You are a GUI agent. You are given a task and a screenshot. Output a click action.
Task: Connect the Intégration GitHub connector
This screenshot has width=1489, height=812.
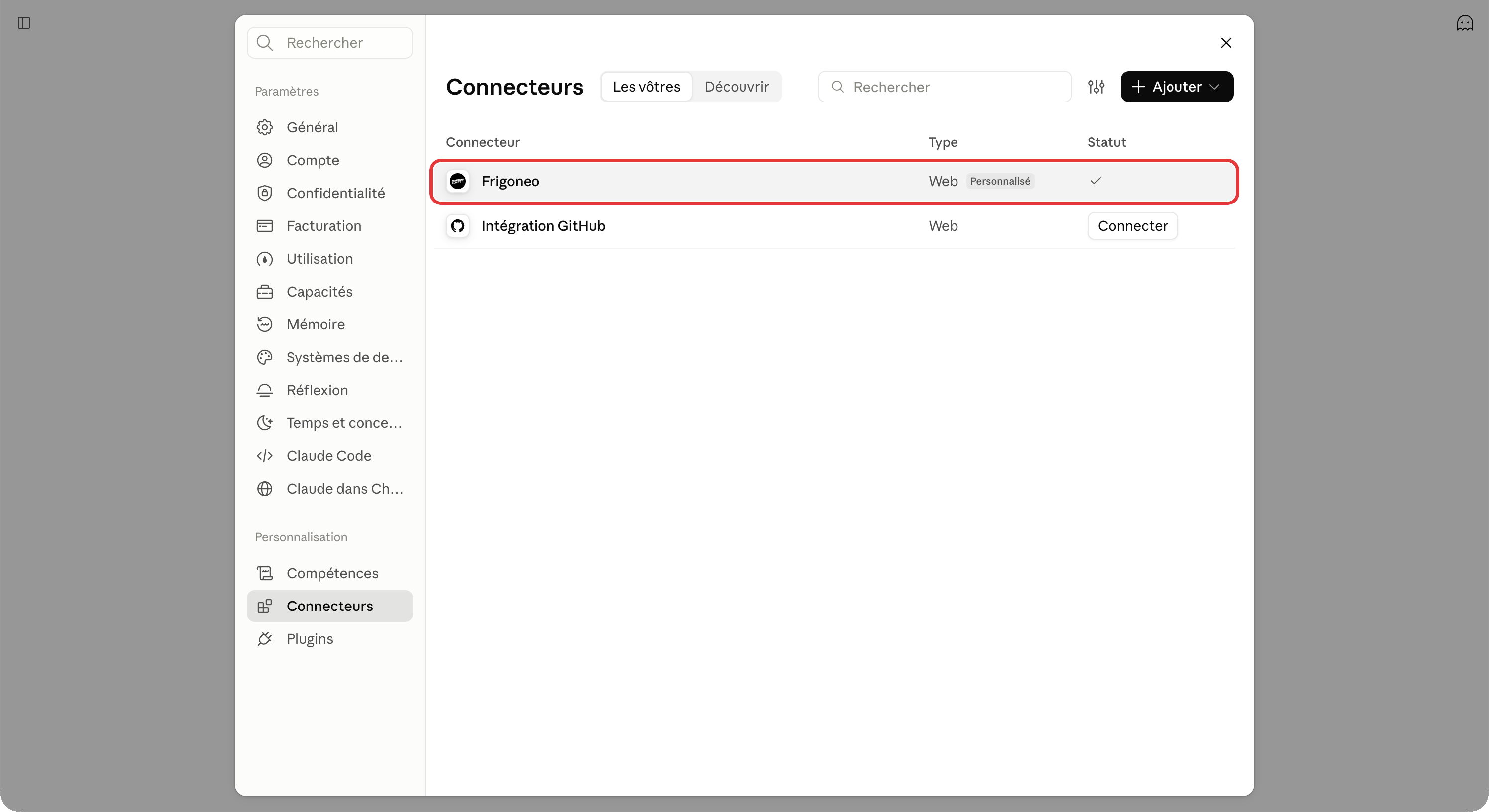tap(1132, 226)
